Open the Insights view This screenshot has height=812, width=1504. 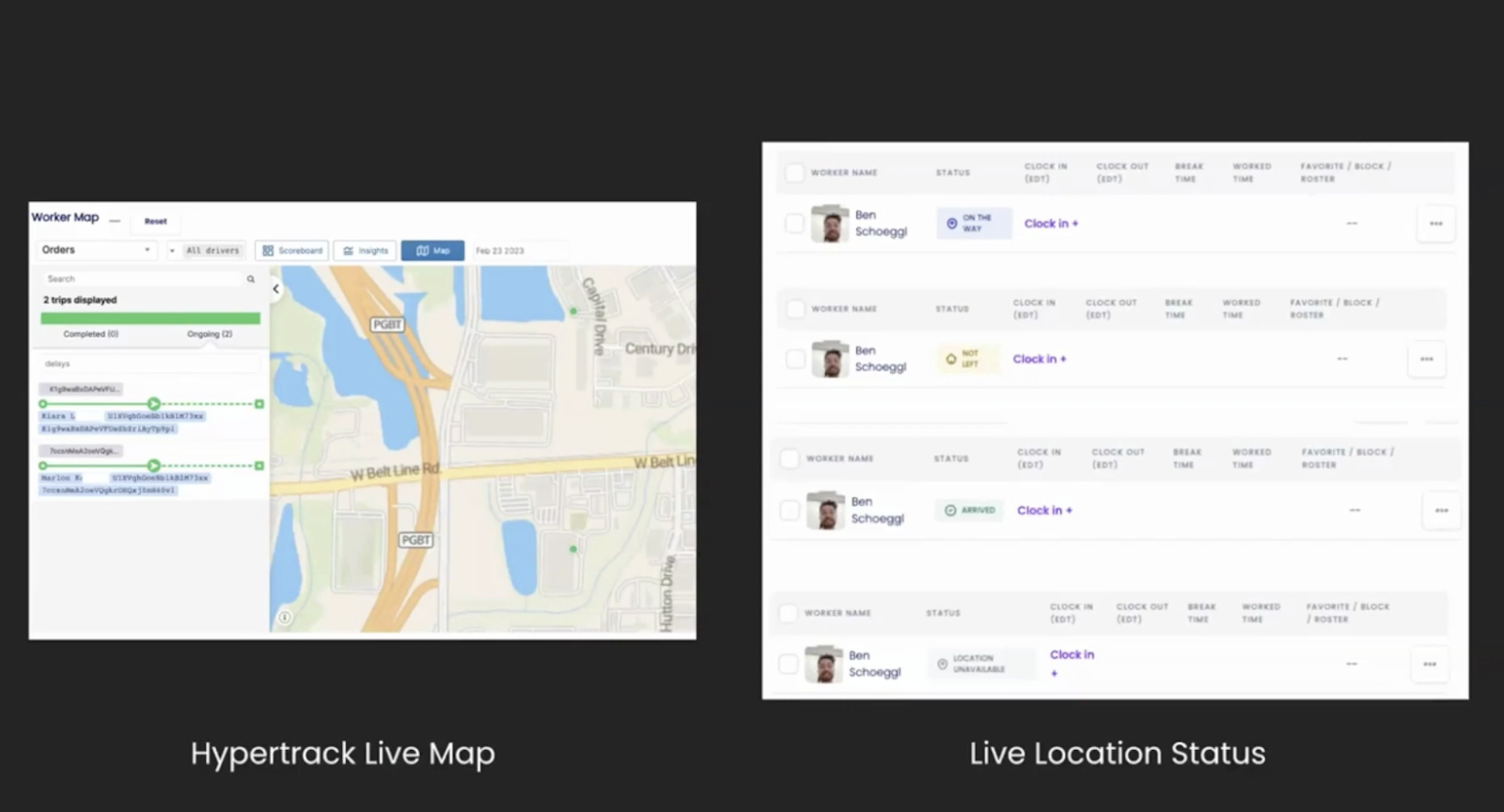tap(366, 251)
